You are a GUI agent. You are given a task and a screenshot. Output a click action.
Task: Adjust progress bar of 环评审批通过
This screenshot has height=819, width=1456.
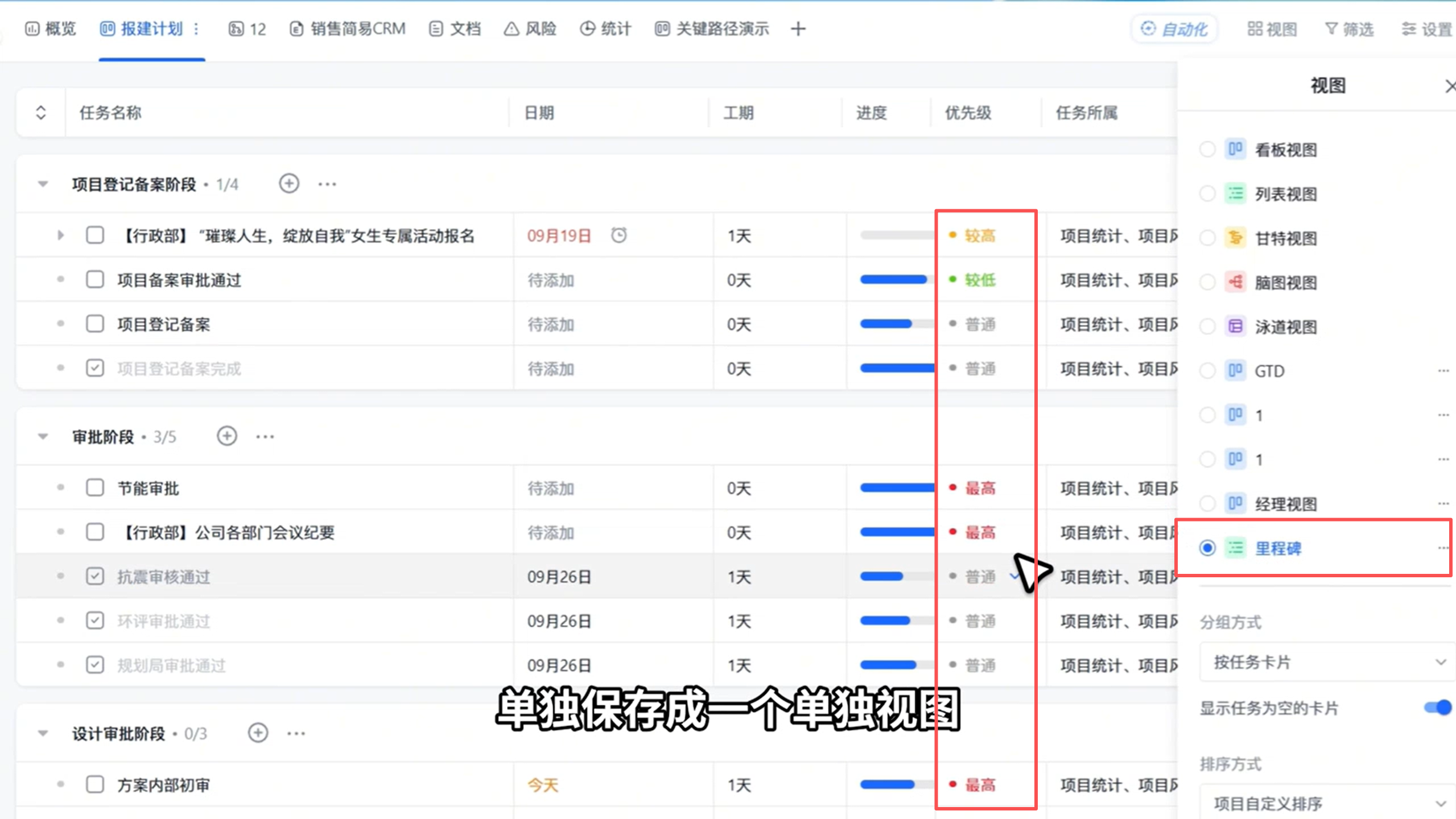[x=897, y=621]
